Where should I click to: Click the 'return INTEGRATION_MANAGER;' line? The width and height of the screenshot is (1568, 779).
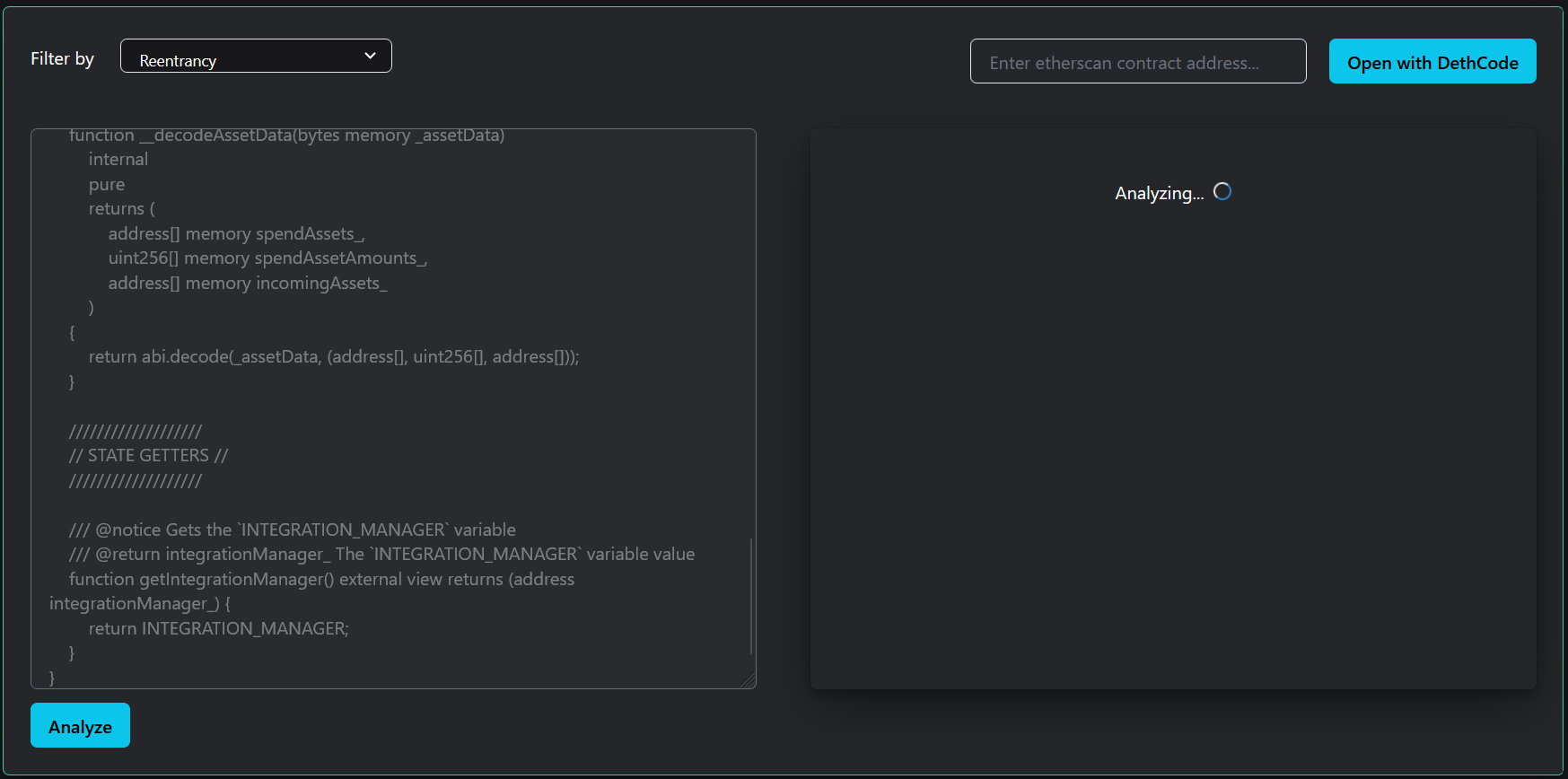219,628
